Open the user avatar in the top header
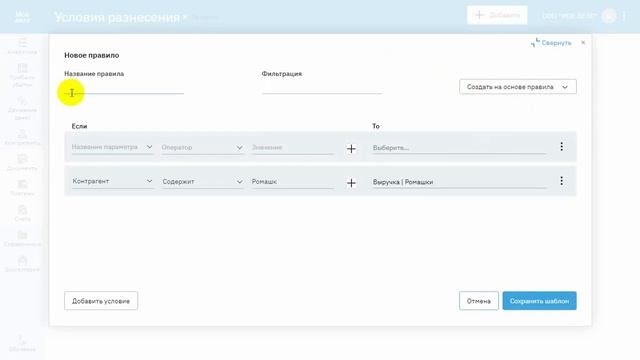Screen dimensions: 640x360 [x=609, y=16]
